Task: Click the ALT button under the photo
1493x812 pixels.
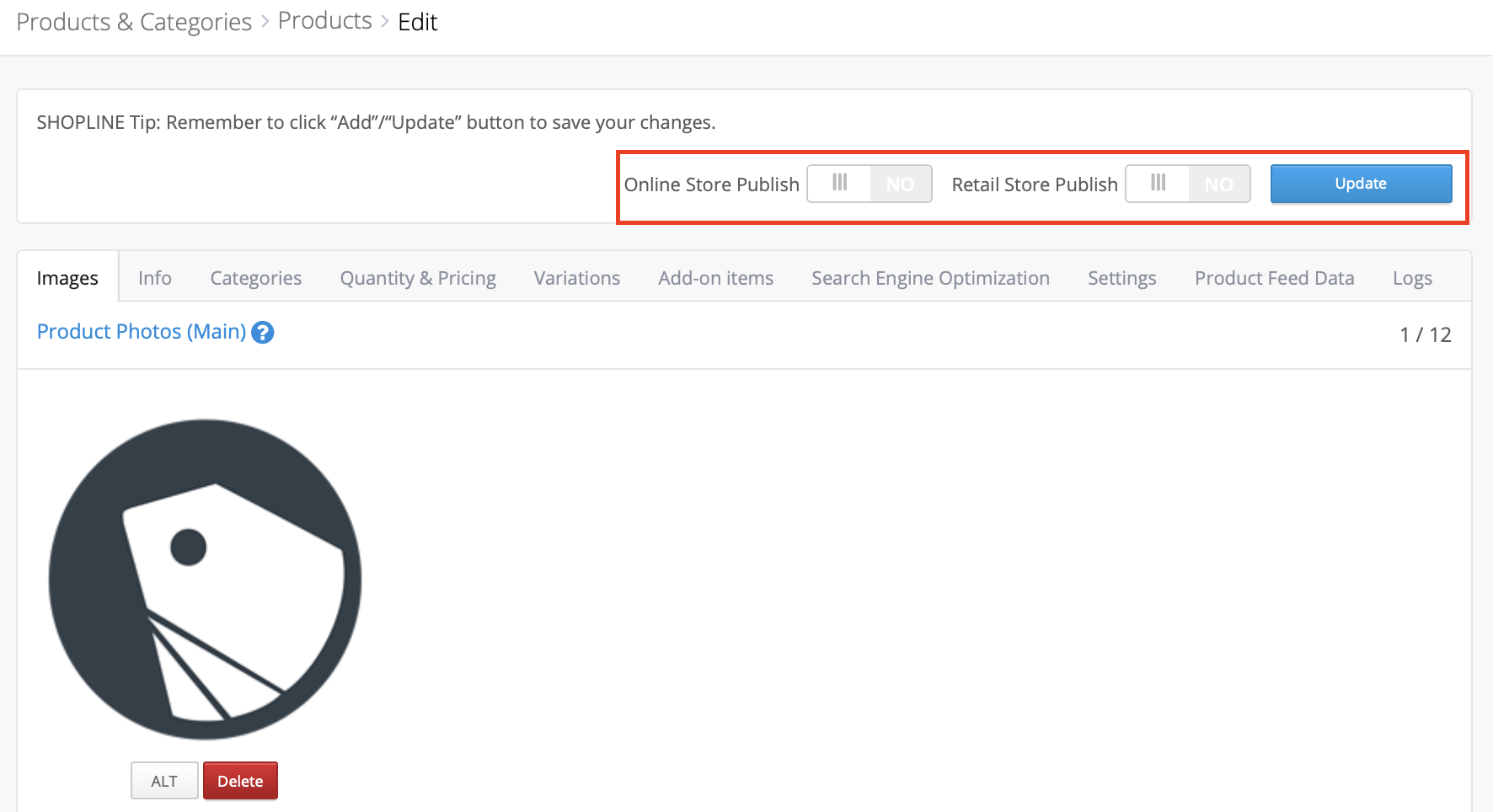Action: point(164,781)
